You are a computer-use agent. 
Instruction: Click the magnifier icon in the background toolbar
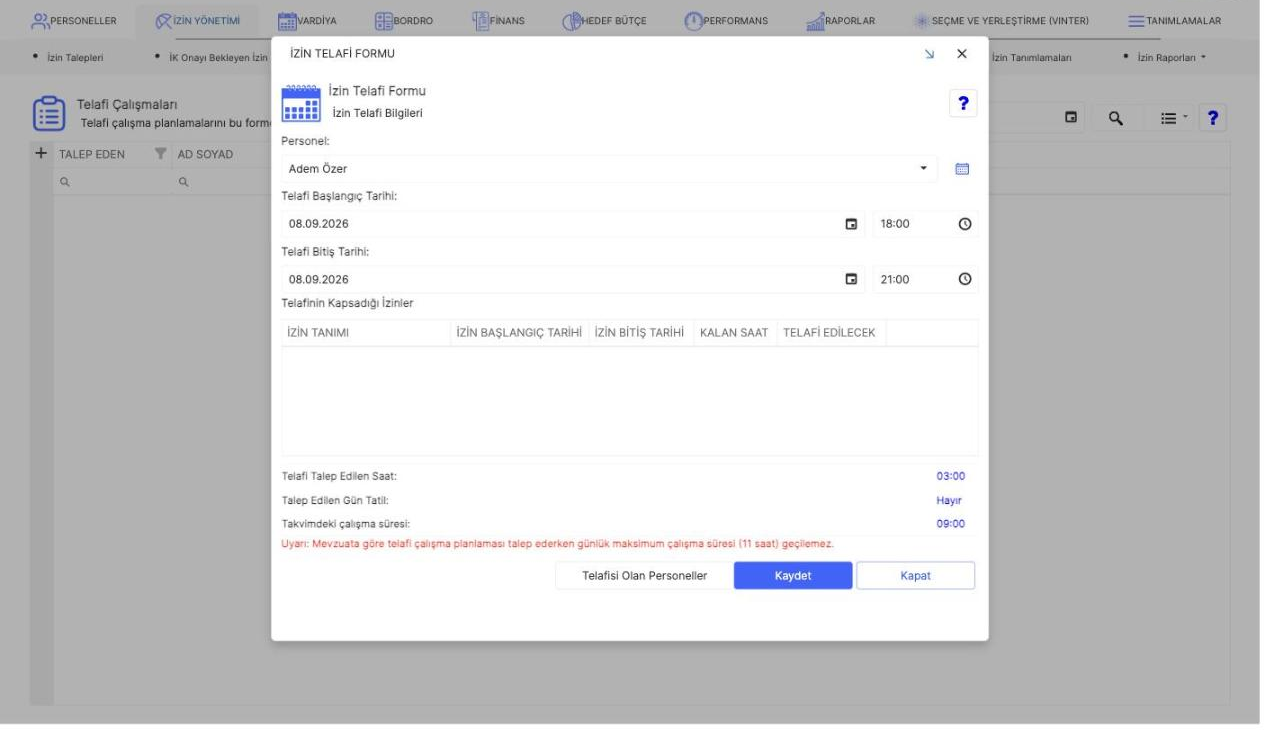point(1116,118)
